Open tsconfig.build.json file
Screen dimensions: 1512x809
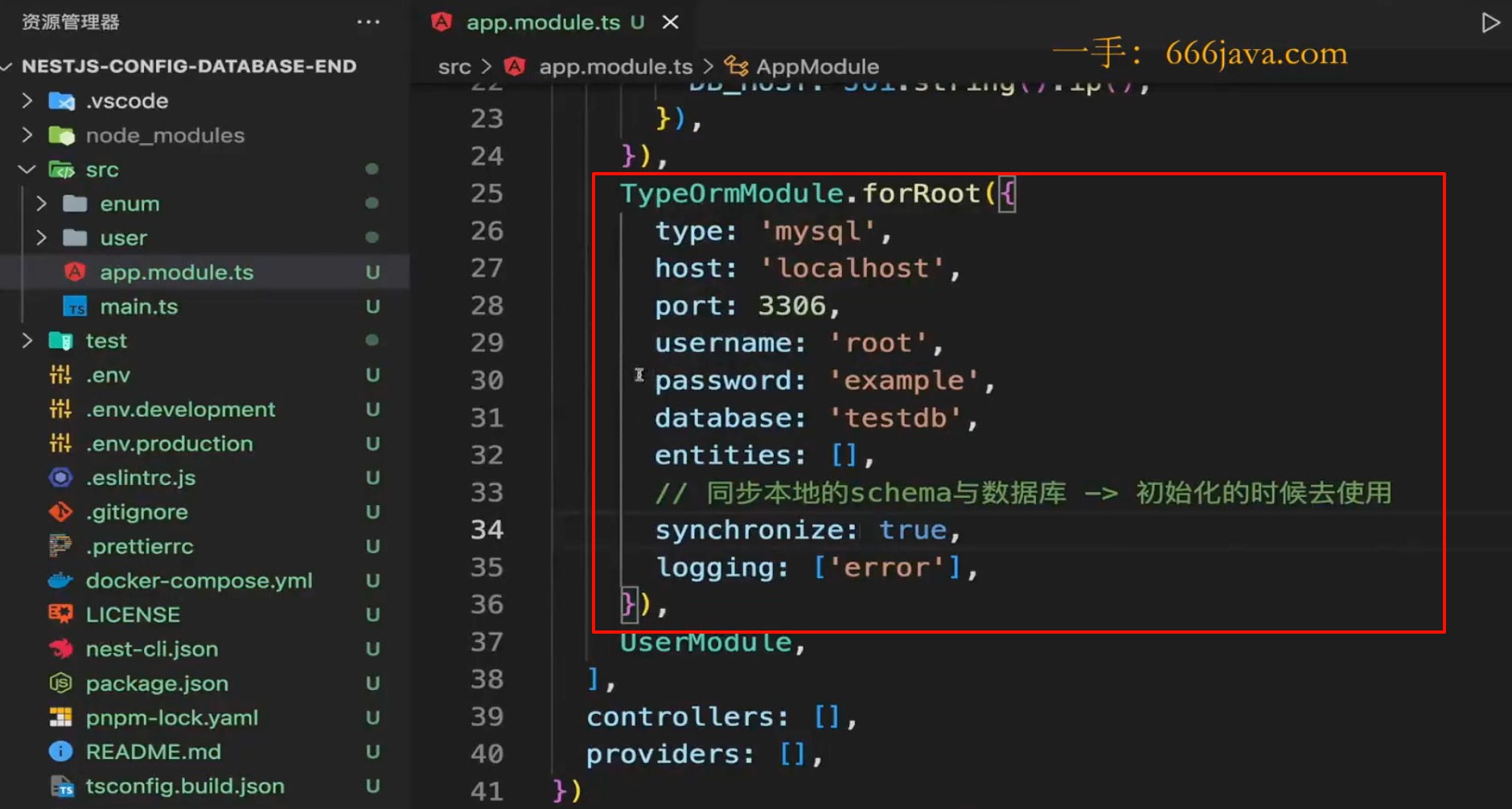tap(185, 786)
